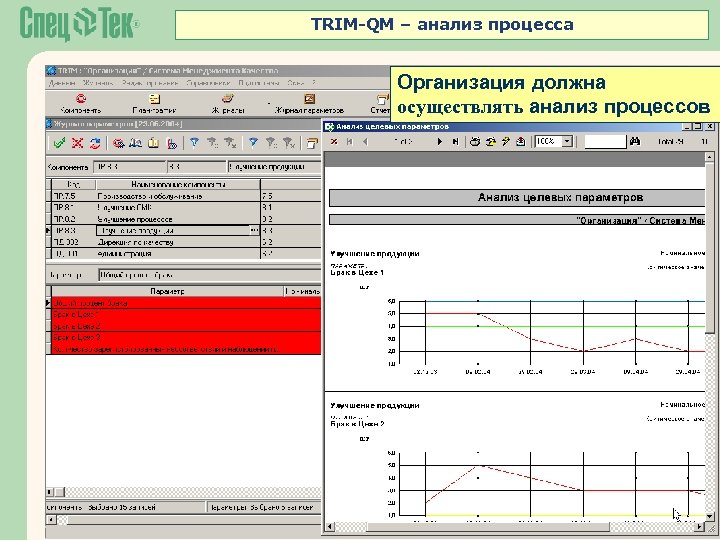Open the Журнал параметров toolbar button
The image size is (720, 540).
click(x=309, y=104)
